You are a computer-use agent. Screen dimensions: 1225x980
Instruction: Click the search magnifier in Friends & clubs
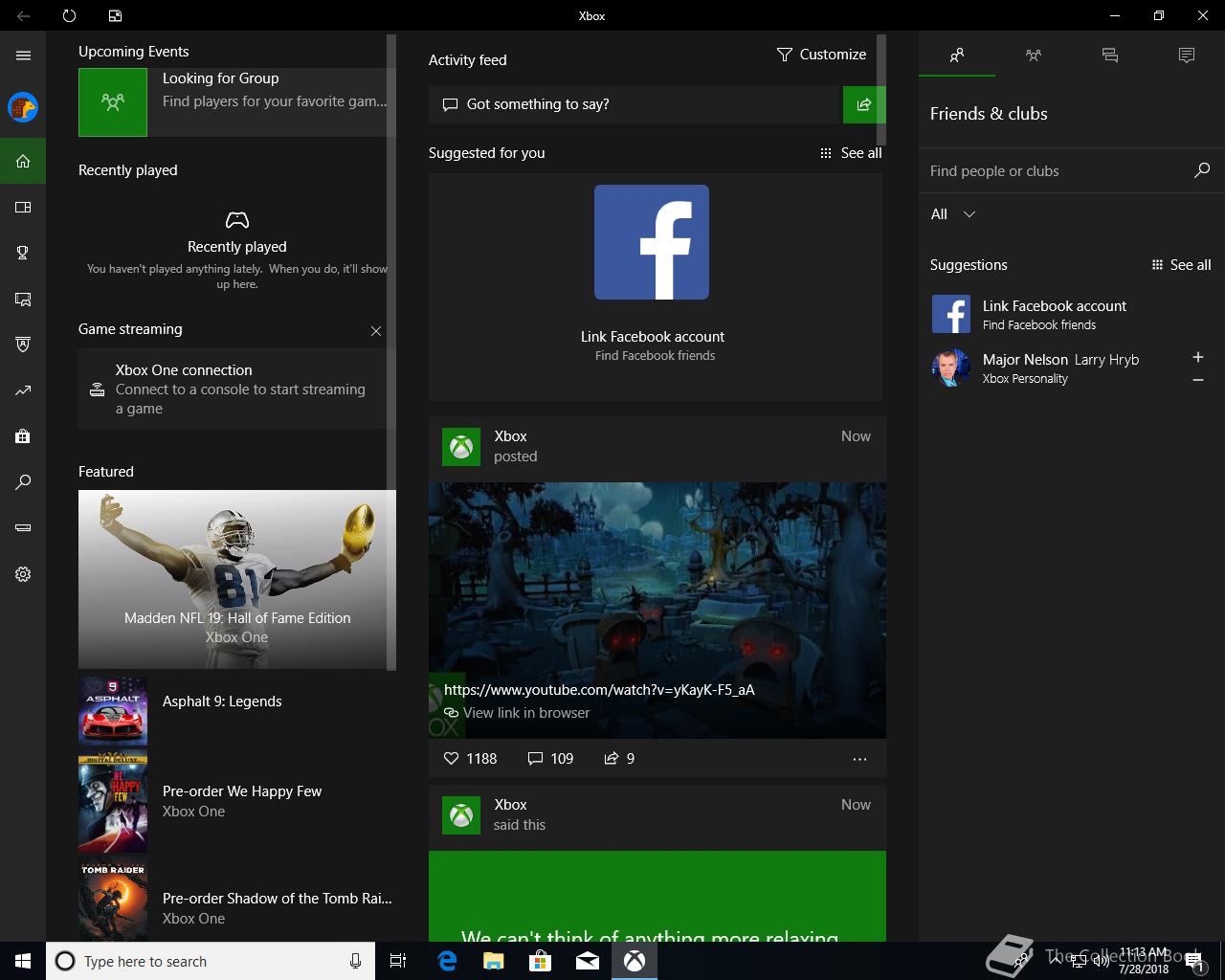[1202, 170]
